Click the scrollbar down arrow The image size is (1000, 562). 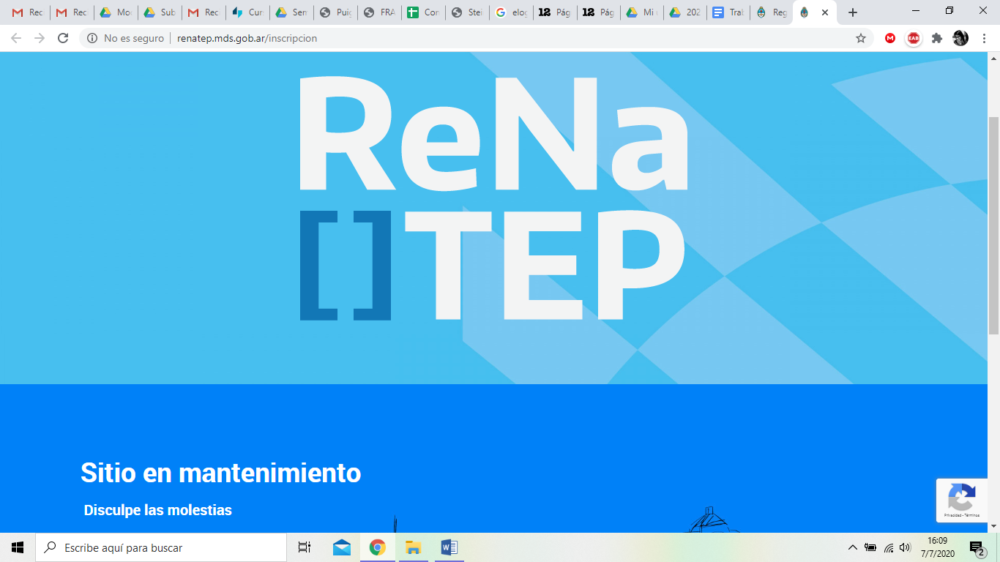tap(994, 526)
